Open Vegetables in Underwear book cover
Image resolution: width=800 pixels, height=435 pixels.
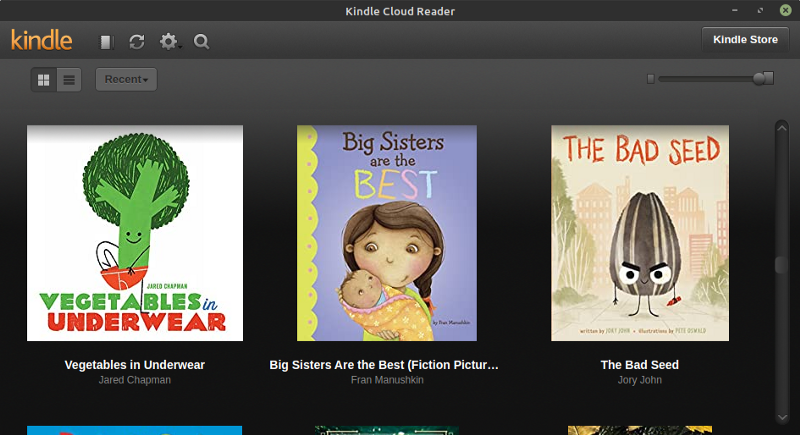pos(135,233)
